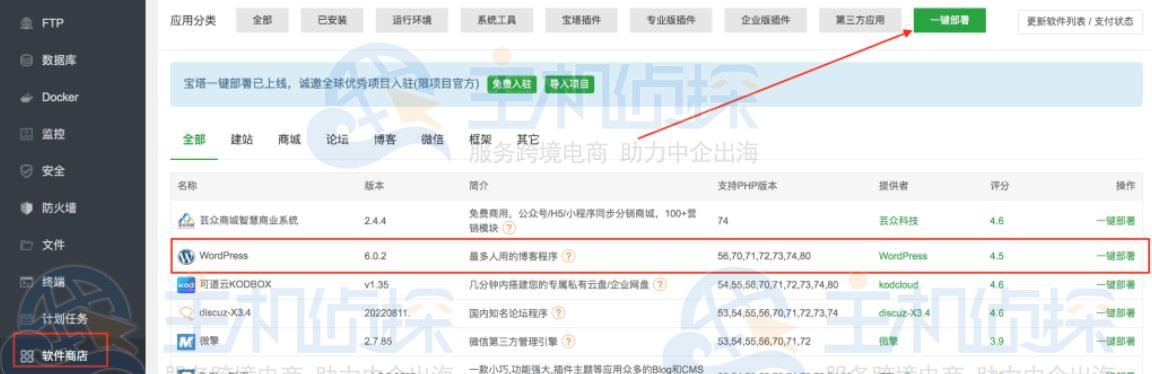Switch to the 微信 tab
Screen dimensions: 1152x374
(432, 139)
